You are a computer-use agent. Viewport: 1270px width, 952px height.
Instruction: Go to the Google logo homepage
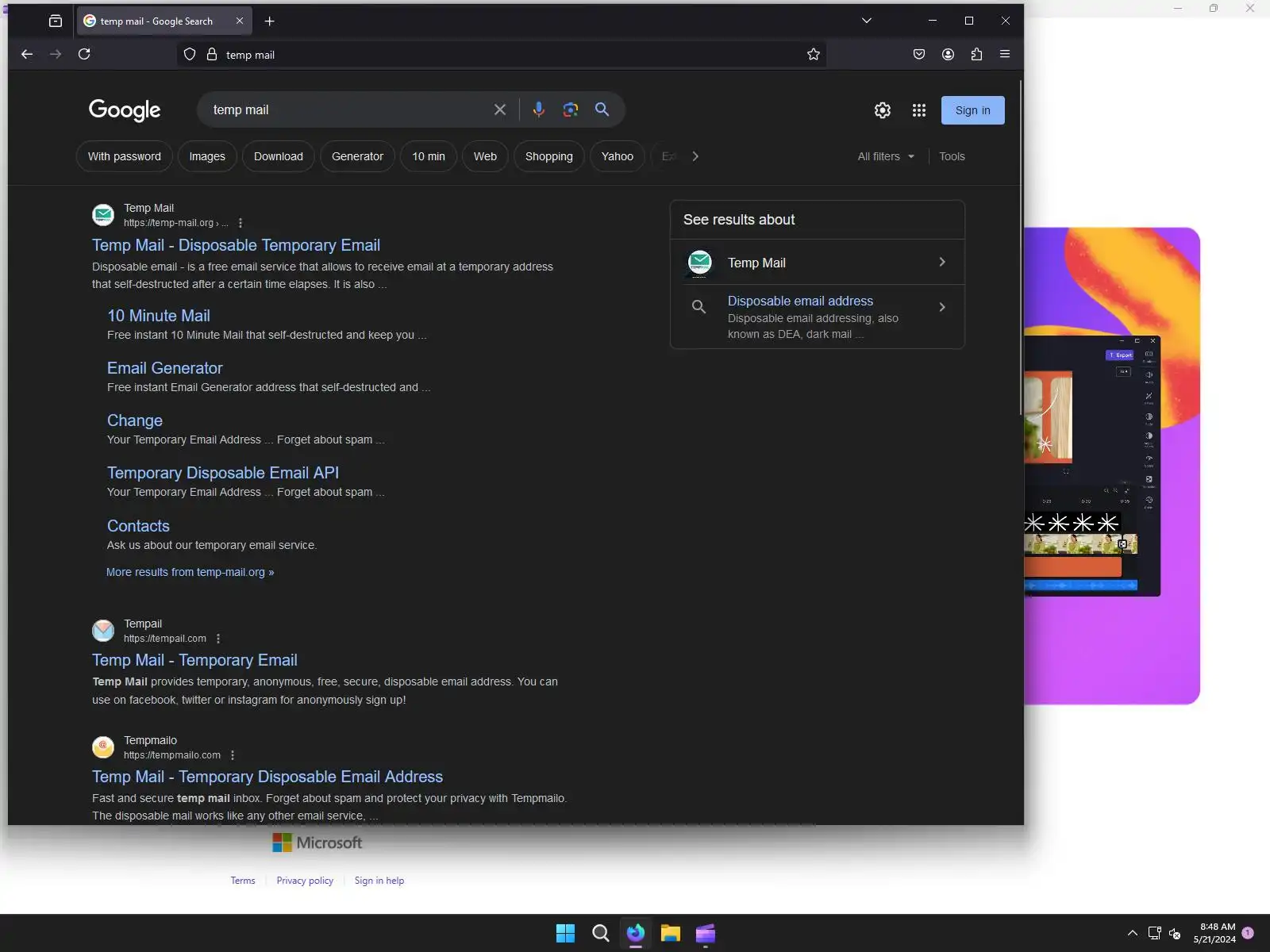[125, 110]
